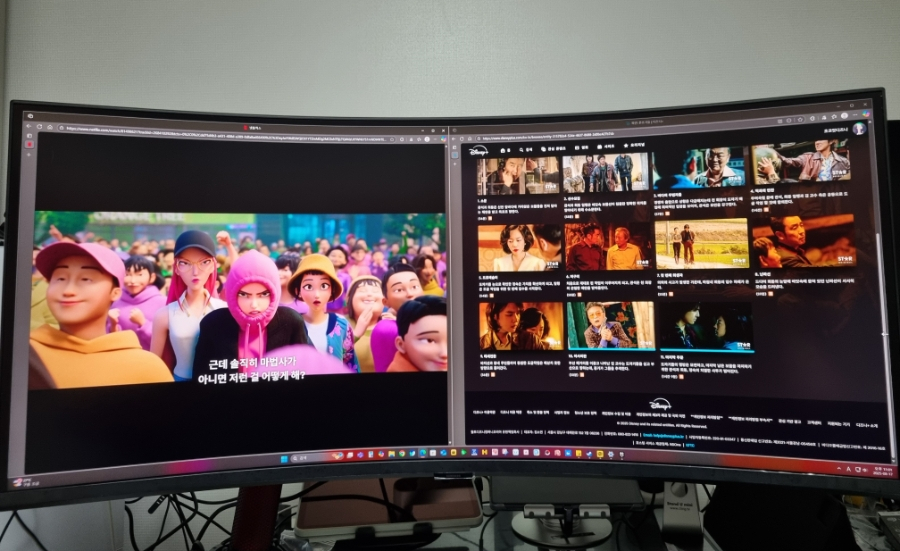Viewport: 900px width, 551px height.
Task: Play Disney+ episode 3 thumbnail
Action: (701, 166)
